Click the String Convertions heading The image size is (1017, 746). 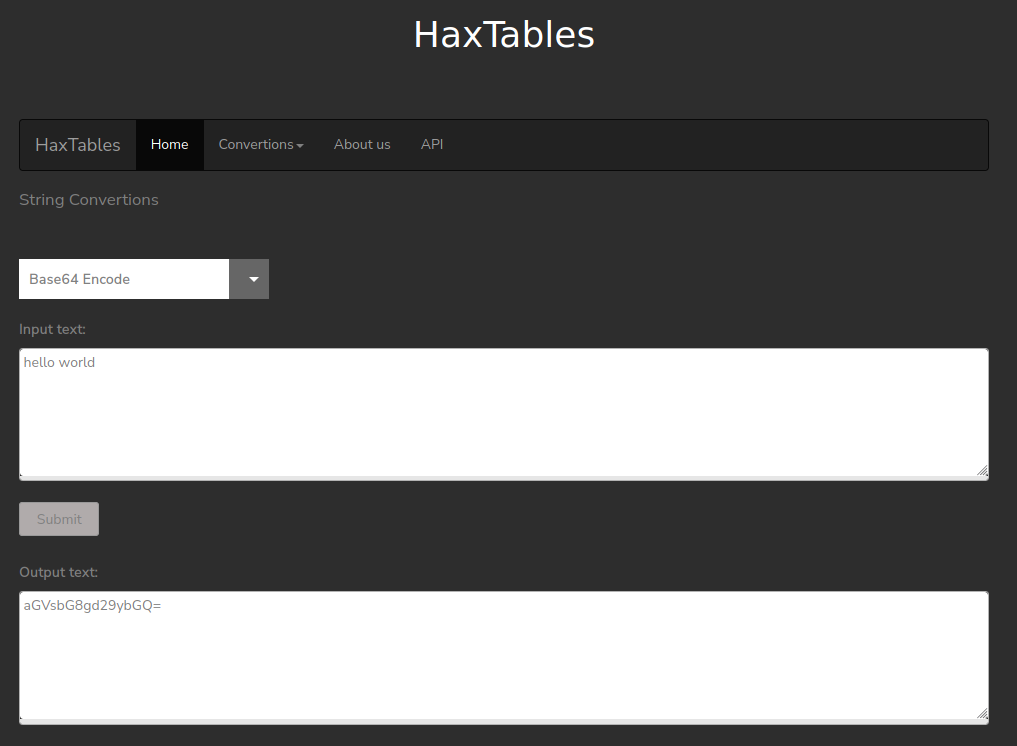(89, 200)
